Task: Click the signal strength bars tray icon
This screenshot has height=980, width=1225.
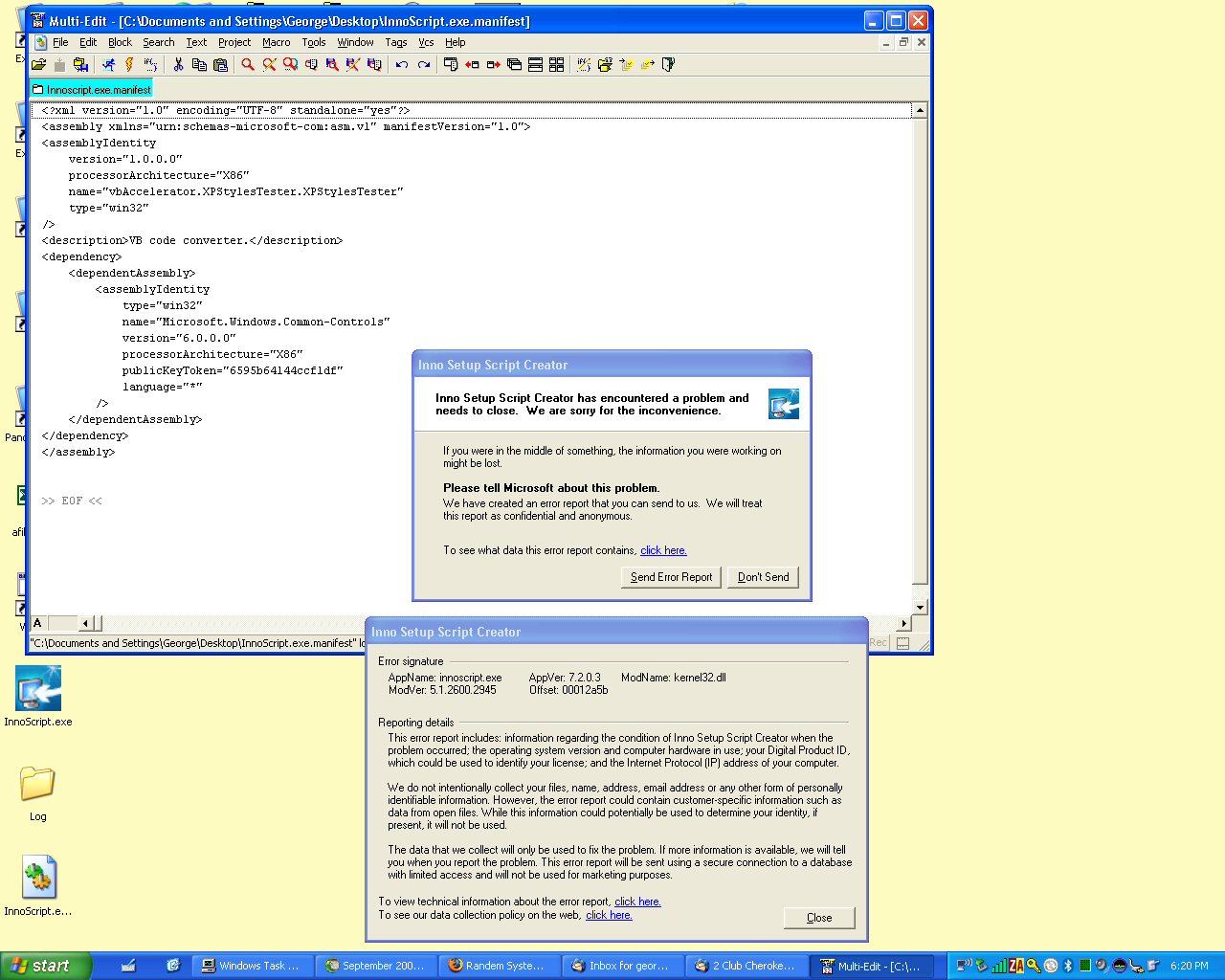Action: [999, 966]
